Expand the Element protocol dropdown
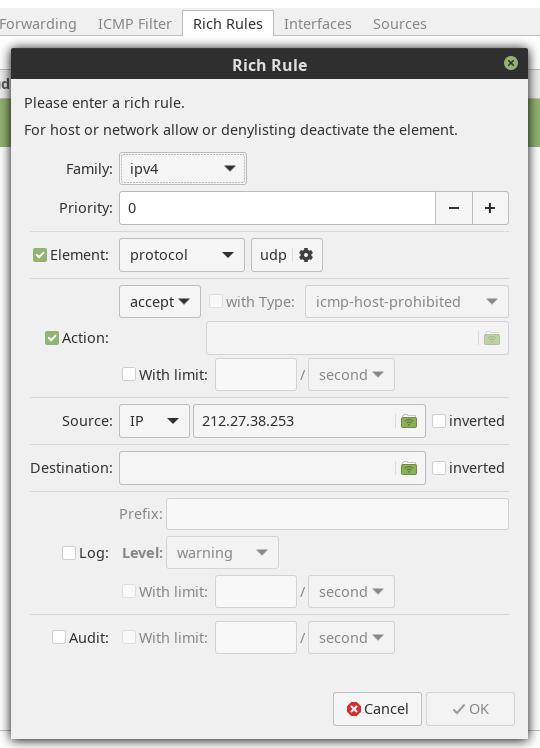 [x=182, y=255]
